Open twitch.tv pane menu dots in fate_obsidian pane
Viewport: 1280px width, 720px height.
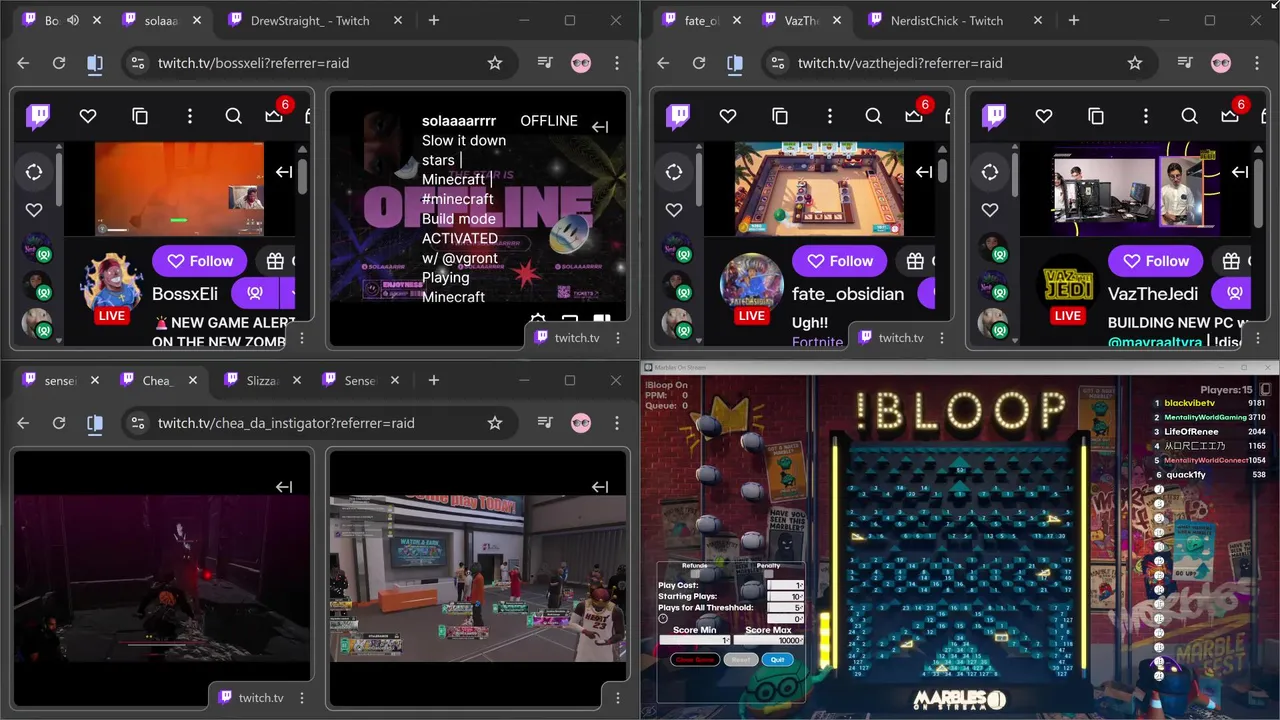(x=940, y=338)
